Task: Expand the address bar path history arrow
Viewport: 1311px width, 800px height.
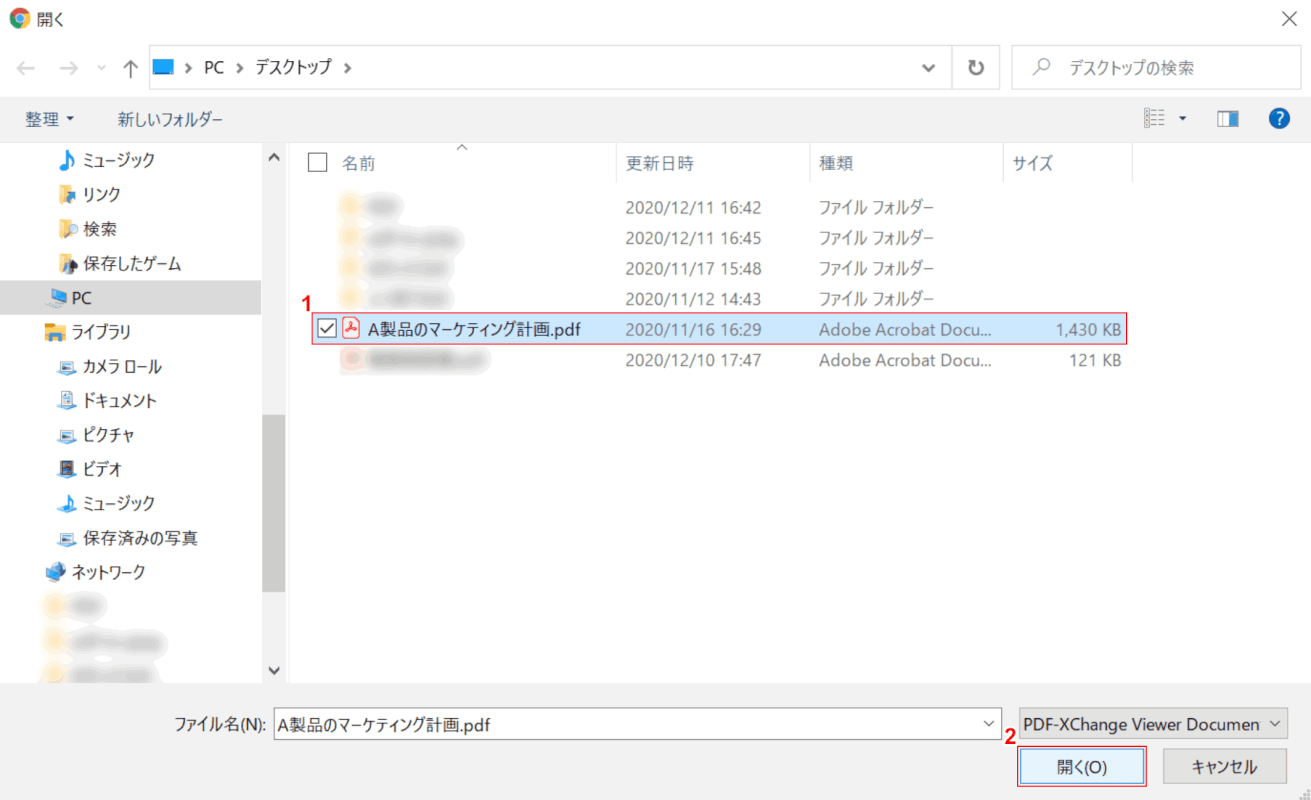Action: (x=928, y=68)
